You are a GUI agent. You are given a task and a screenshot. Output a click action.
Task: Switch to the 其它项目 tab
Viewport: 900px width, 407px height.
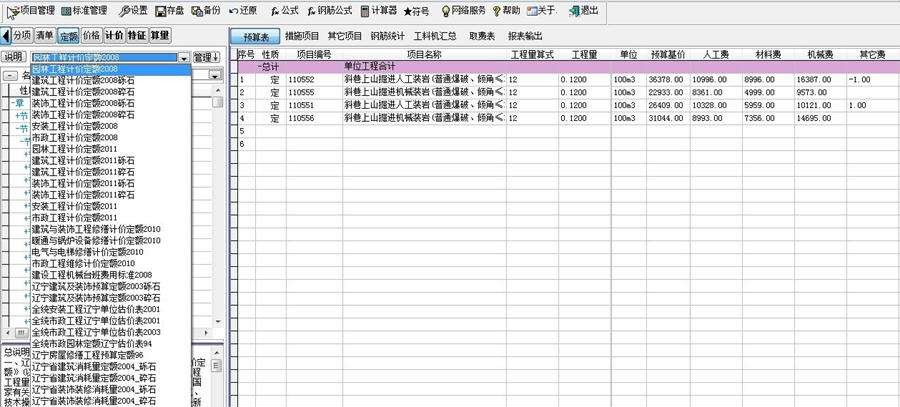345,36
